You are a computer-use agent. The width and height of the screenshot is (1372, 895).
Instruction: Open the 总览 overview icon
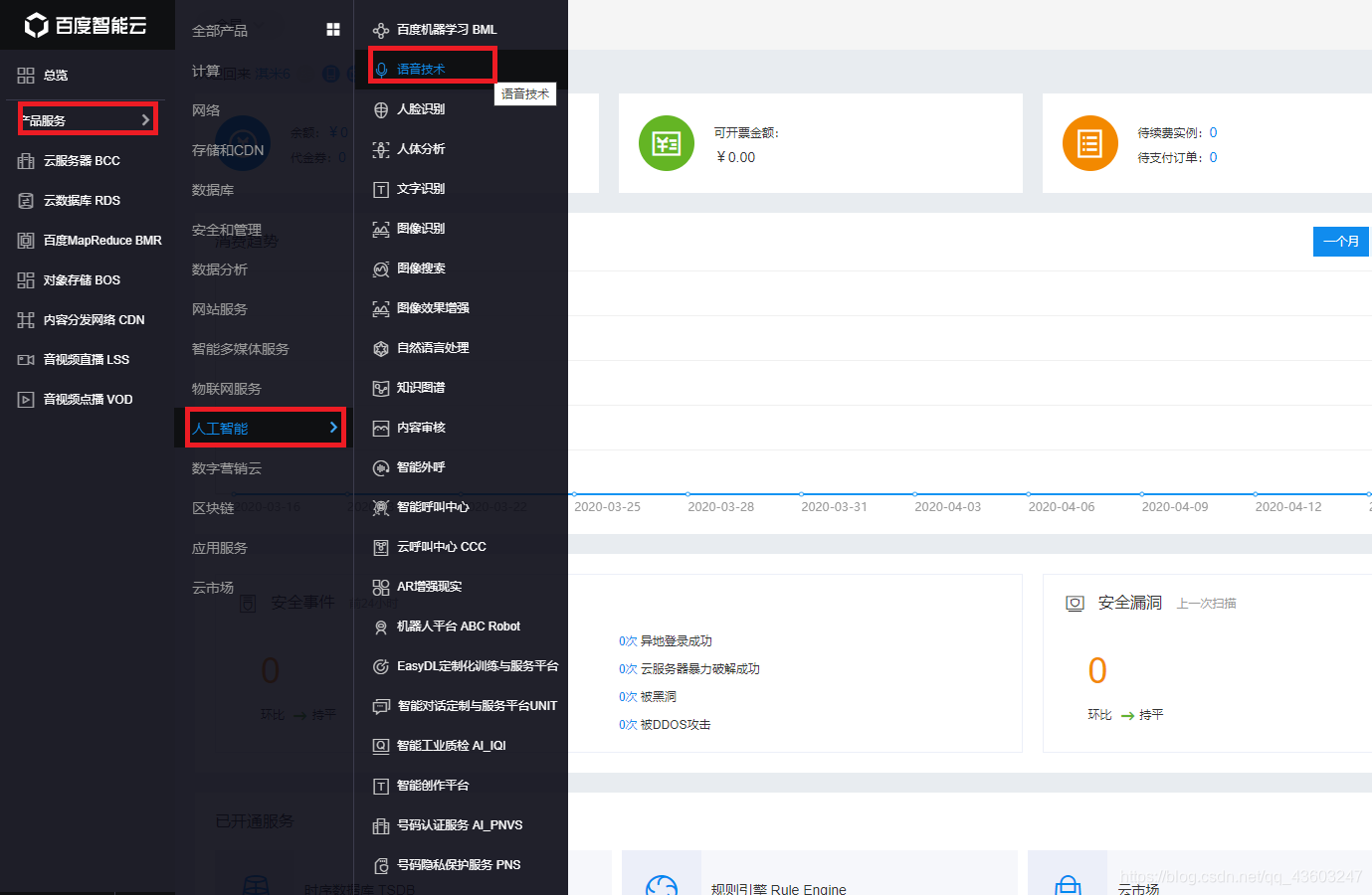(26, 76)
